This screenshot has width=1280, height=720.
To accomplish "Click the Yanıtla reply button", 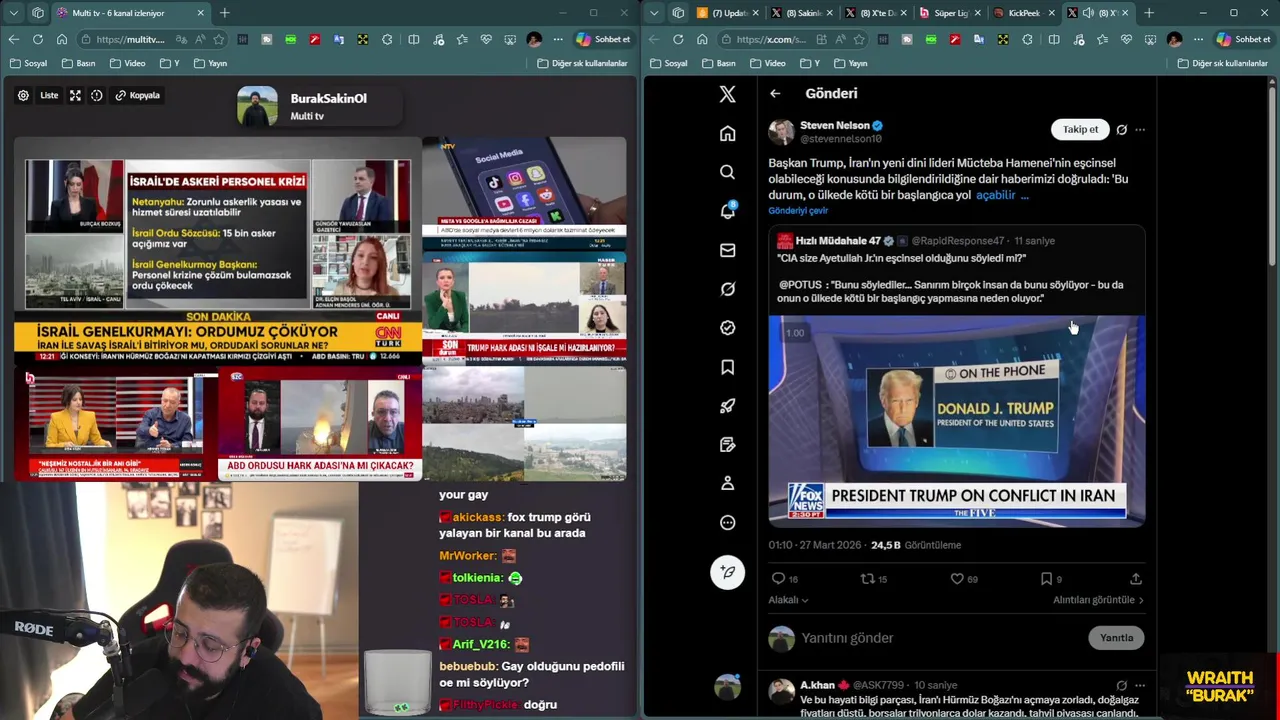I will (x=1116, y=638).
